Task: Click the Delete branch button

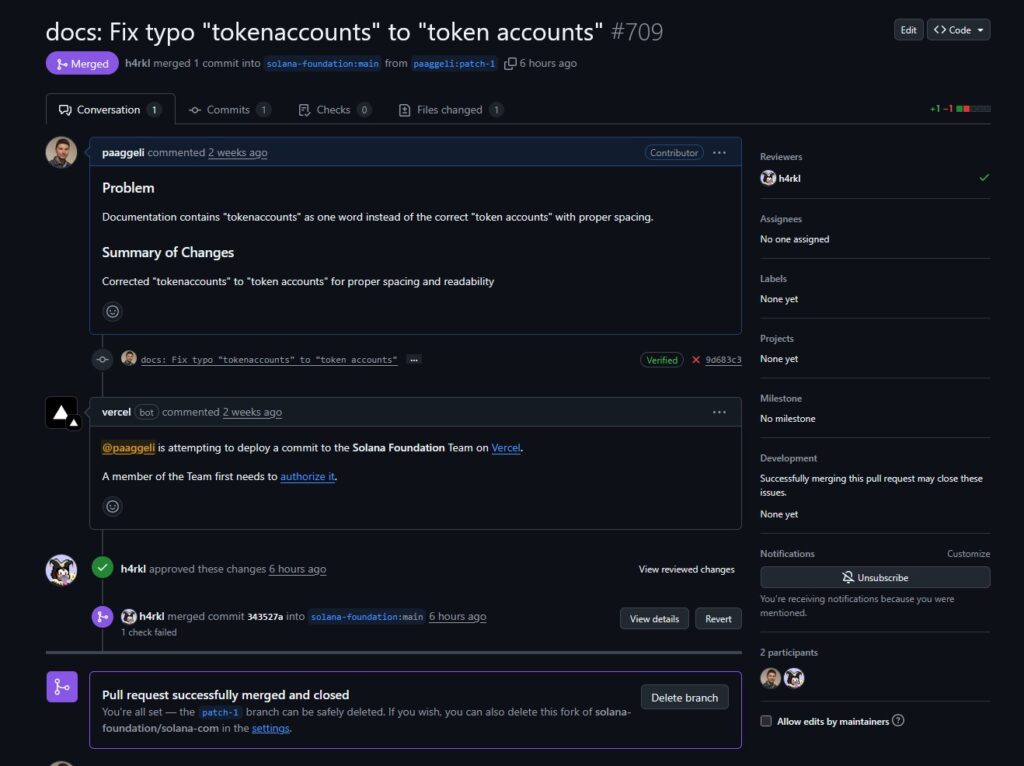Action: click(x=684, y=698)
